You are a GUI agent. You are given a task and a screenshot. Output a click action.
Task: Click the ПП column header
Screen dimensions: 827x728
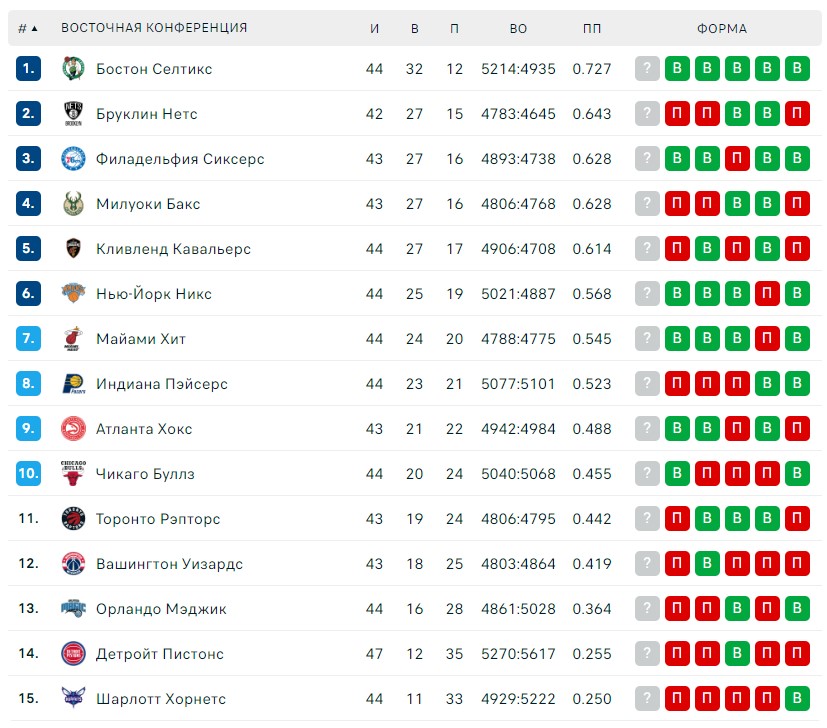[x=592, y=28]
